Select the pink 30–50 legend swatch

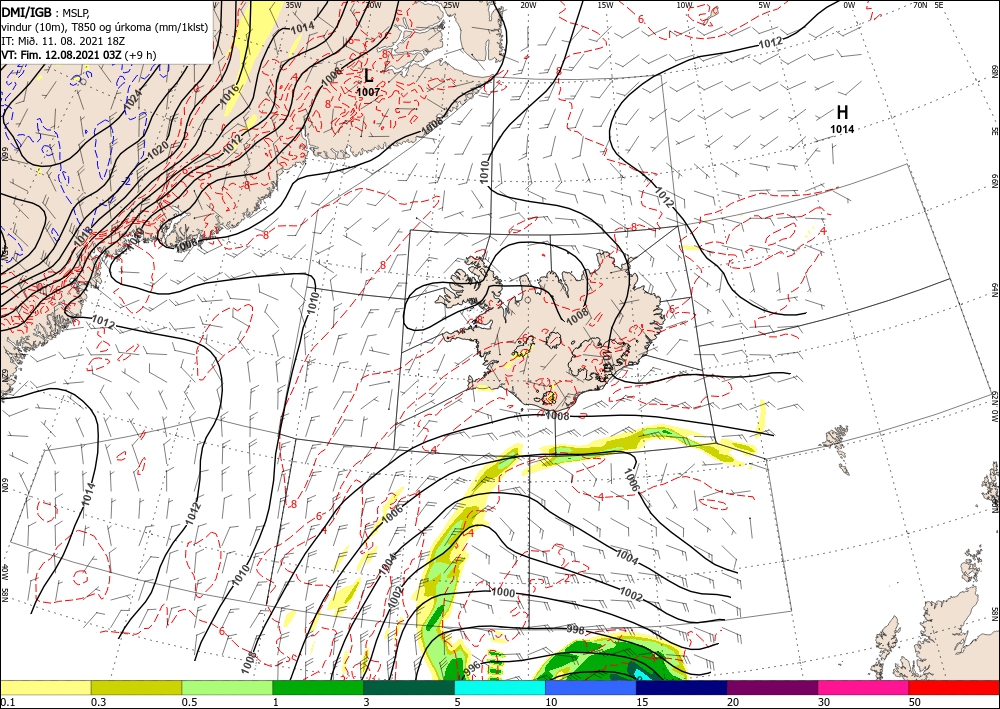pyautogui.click(x=864, y=687)
